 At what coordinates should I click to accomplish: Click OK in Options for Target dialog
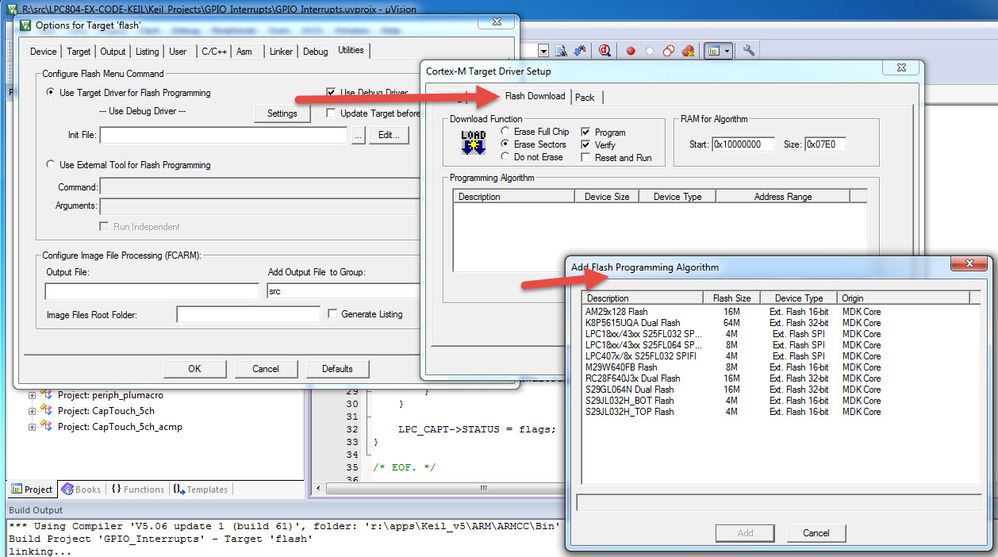[195, 369]
